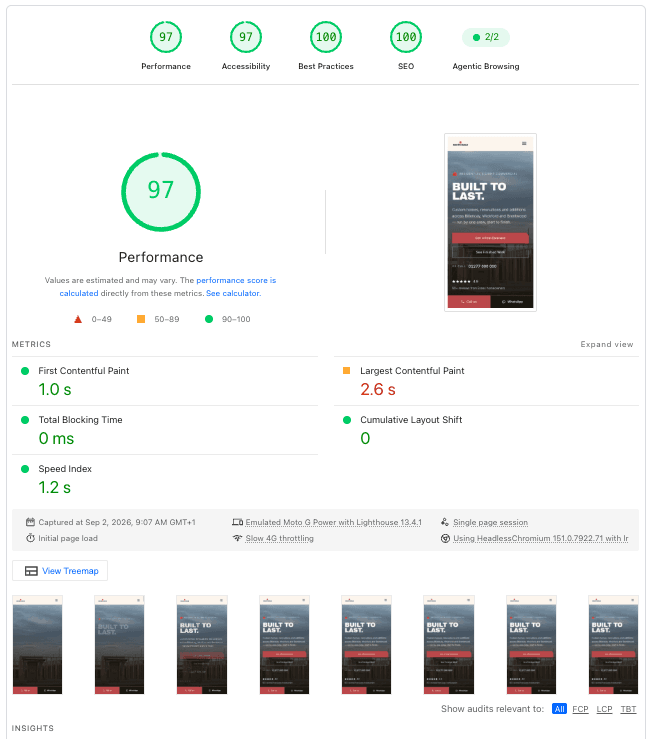Click the INSIGHTS section heading
Image resolution: width=652 pixels, height=739 pixels.
33,728
